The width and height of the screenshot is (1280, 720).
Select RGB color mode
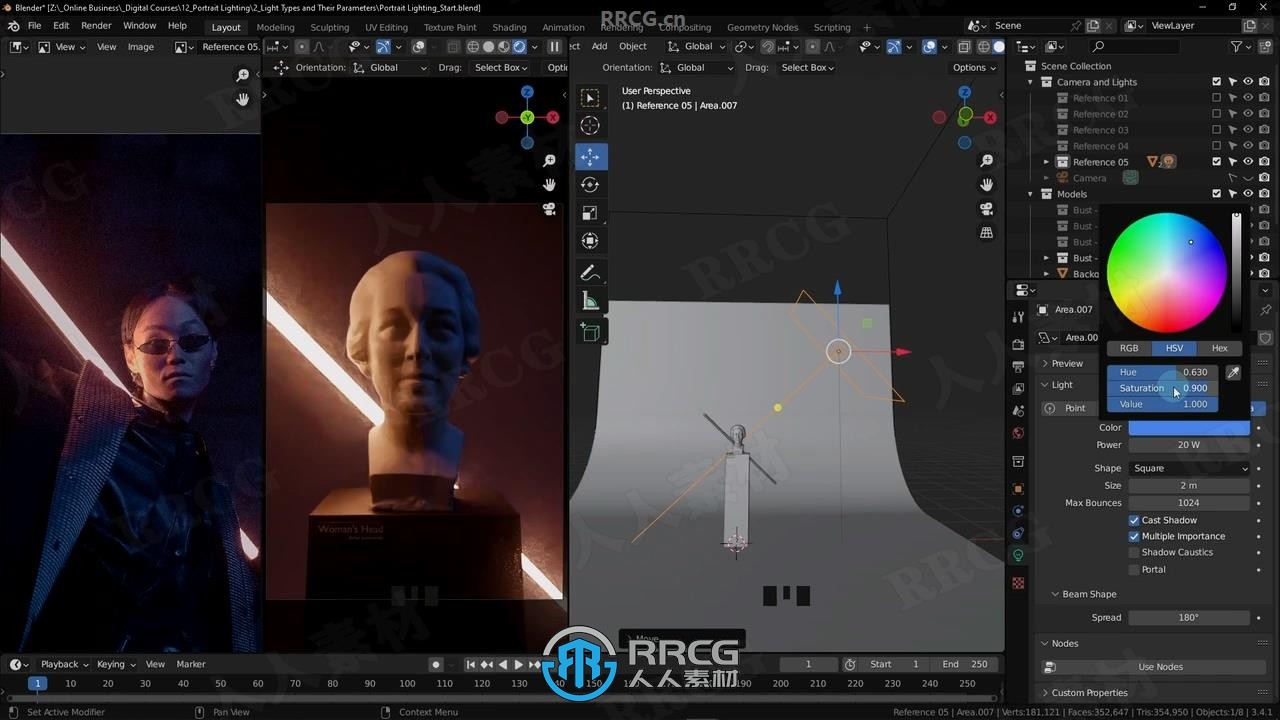(x=1129, y=348)
